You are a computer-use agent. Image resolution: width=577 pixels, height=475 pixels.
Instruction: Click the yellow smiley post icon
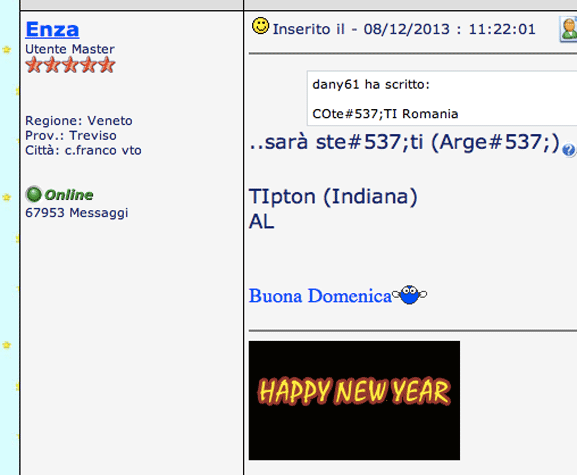260,26
